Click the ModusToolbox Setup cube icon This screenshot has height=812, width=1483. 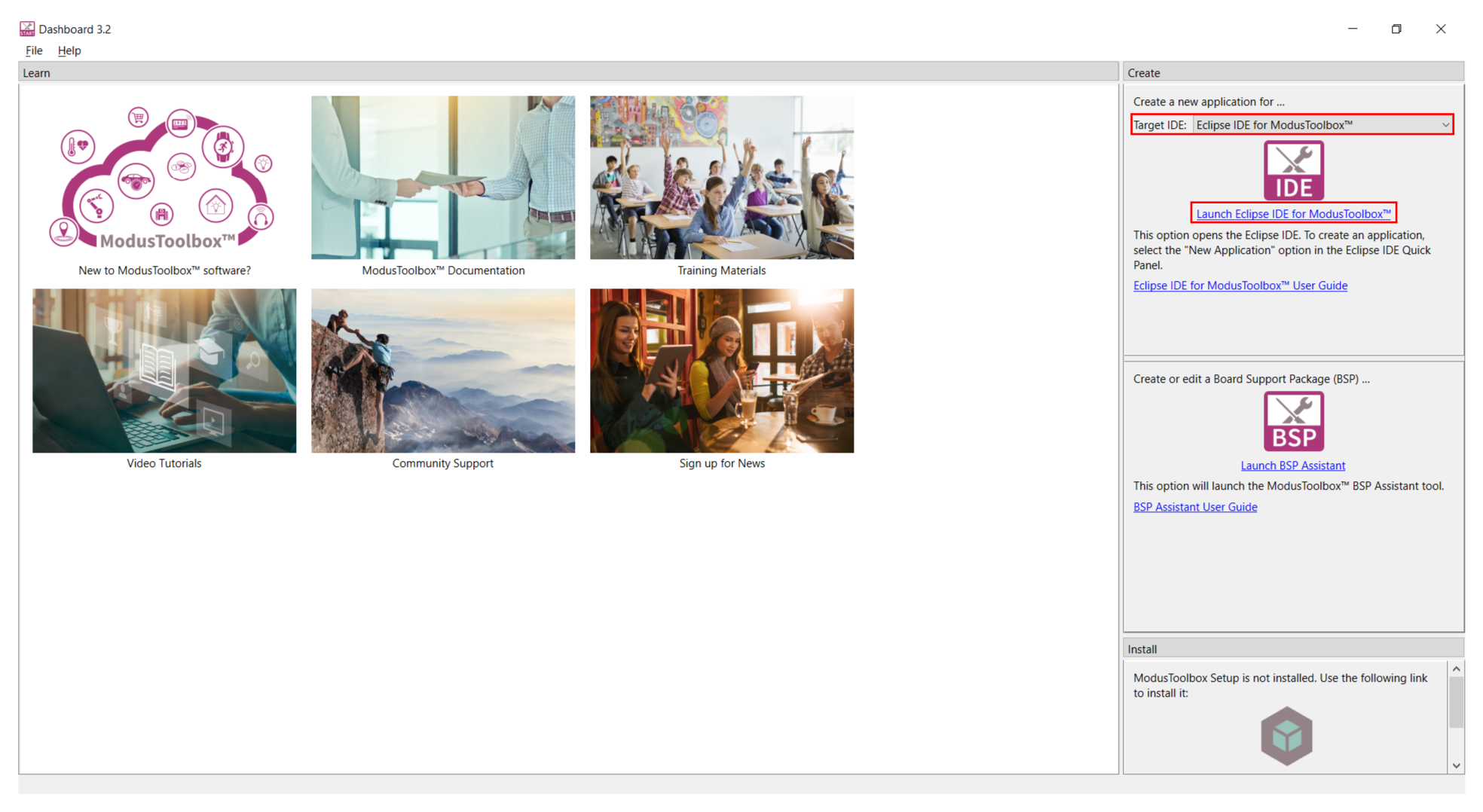click(1286, 736)
